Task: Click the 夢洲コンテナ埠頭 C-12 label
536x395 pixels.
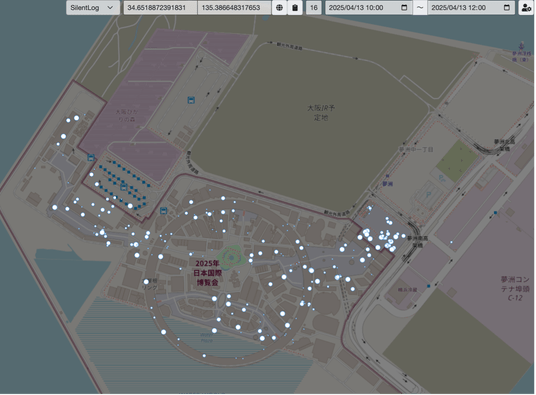Action: click(515, 288)
